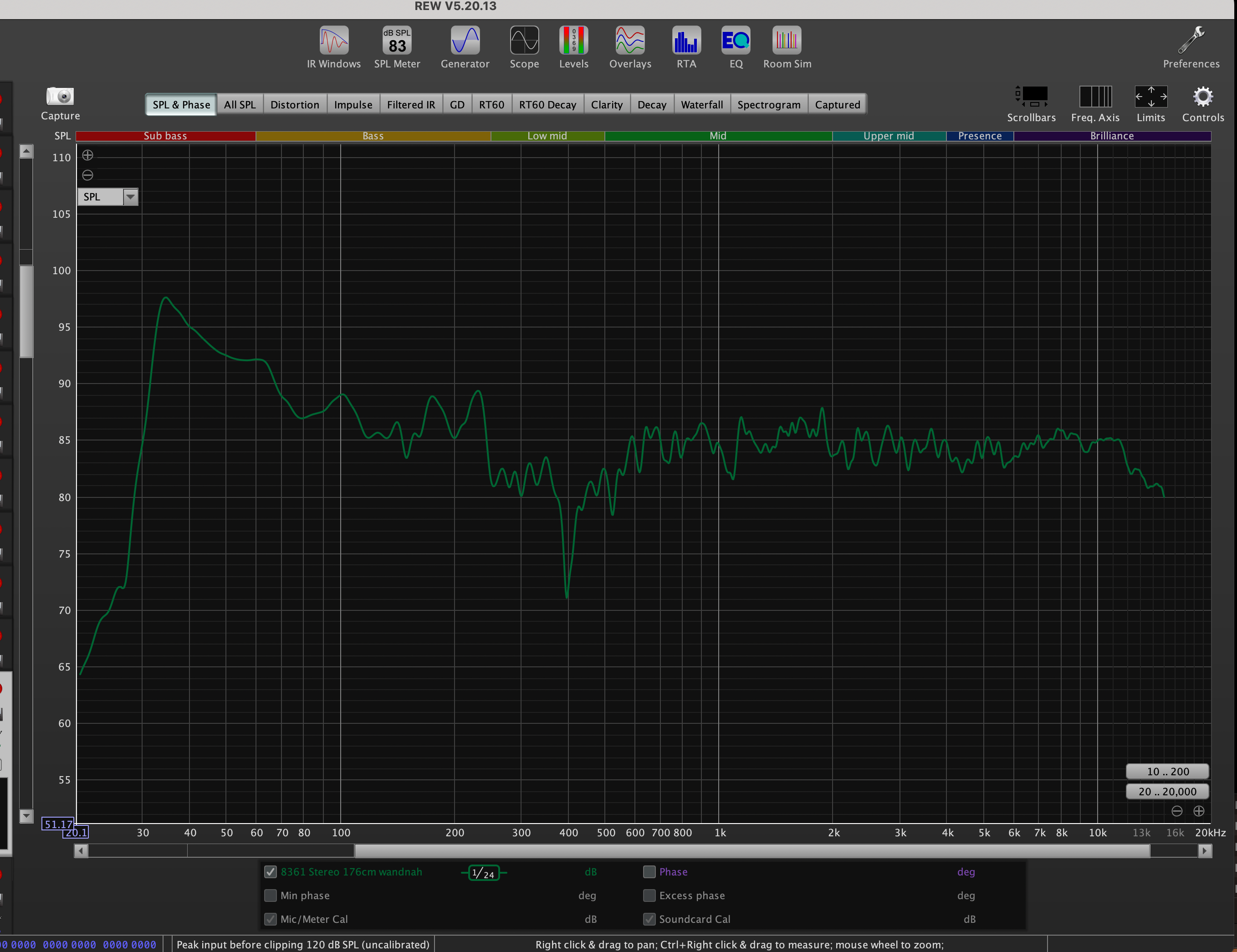Open the EQ window
The height and width of the screenshot is (952, 1237).
735,41
